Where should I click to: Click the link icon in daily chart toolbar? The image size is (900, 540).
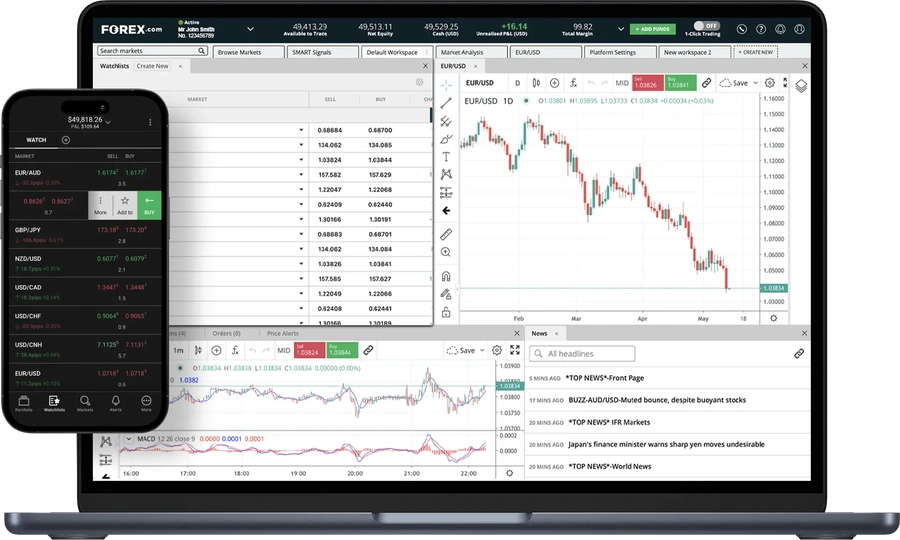point(707,83)
